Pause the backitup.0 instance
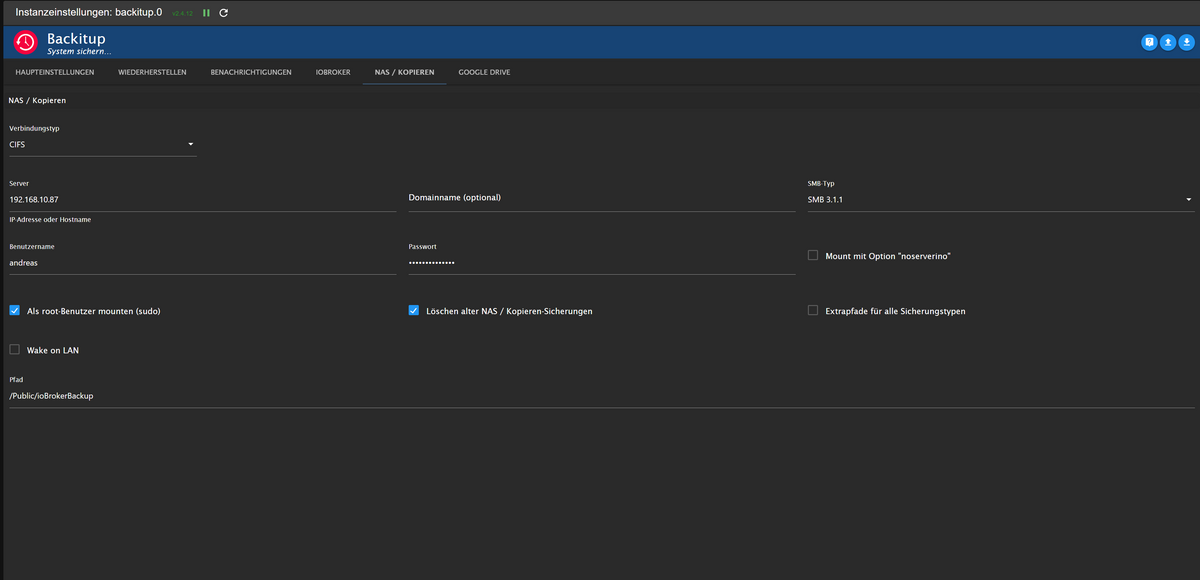1200x580 pixels. point(206,13)
